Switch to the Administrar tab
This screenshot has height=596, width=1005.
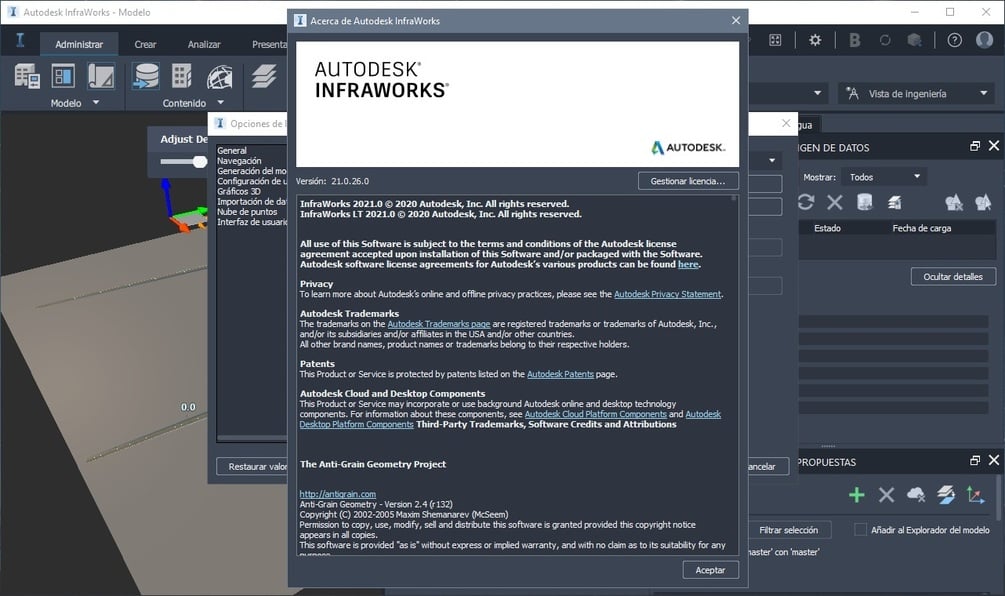click(79, 44)
